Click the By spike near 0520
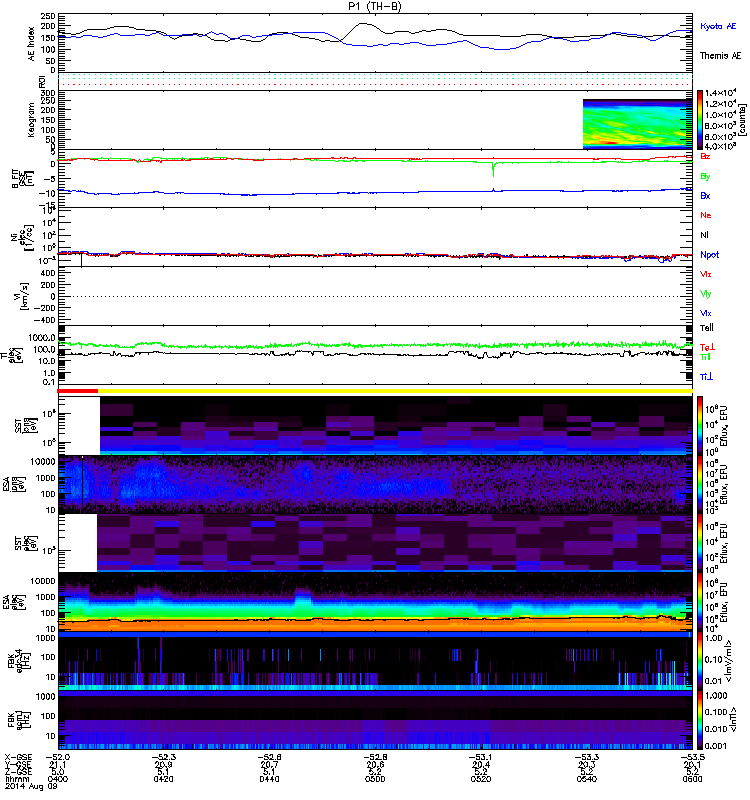 [x=493, y=169]
